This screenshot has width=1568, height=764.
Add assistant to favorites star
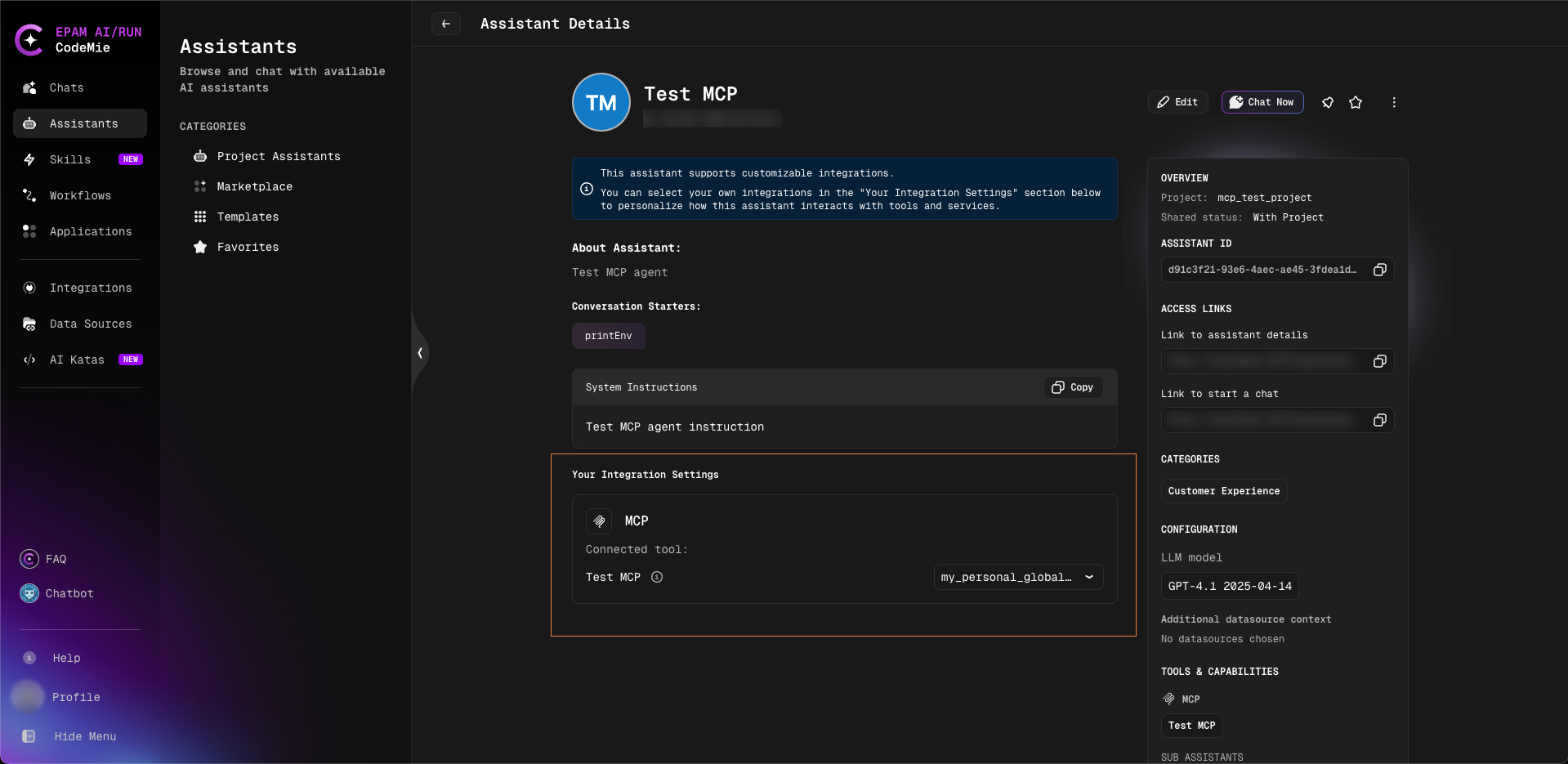[x=1356, y=102]
